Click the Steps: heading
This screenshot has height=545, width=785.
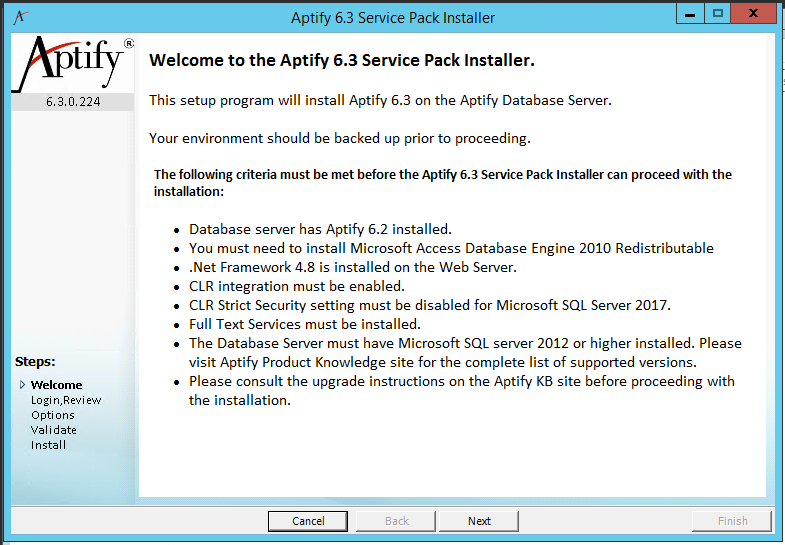[x=35, y=361]
